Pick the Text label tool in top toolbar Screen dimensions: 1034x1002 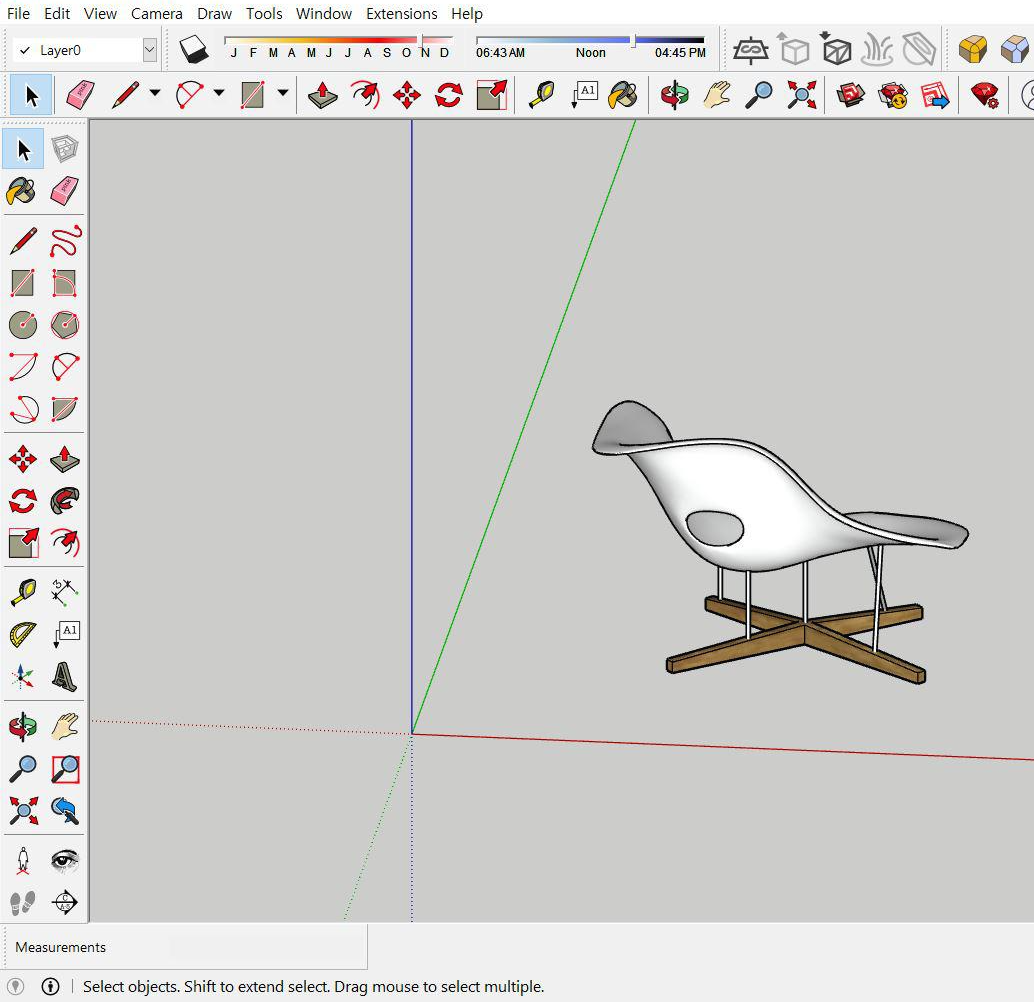(584, 96)
